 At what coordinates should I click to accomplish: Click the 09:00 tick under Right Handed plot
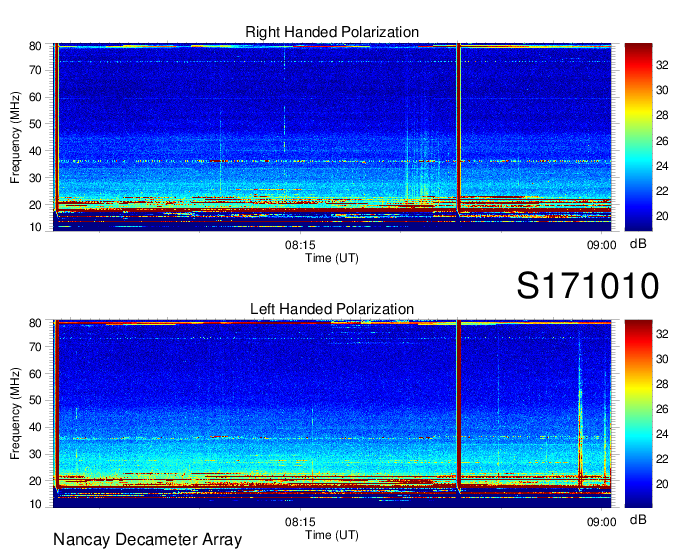tap(602, 245)
